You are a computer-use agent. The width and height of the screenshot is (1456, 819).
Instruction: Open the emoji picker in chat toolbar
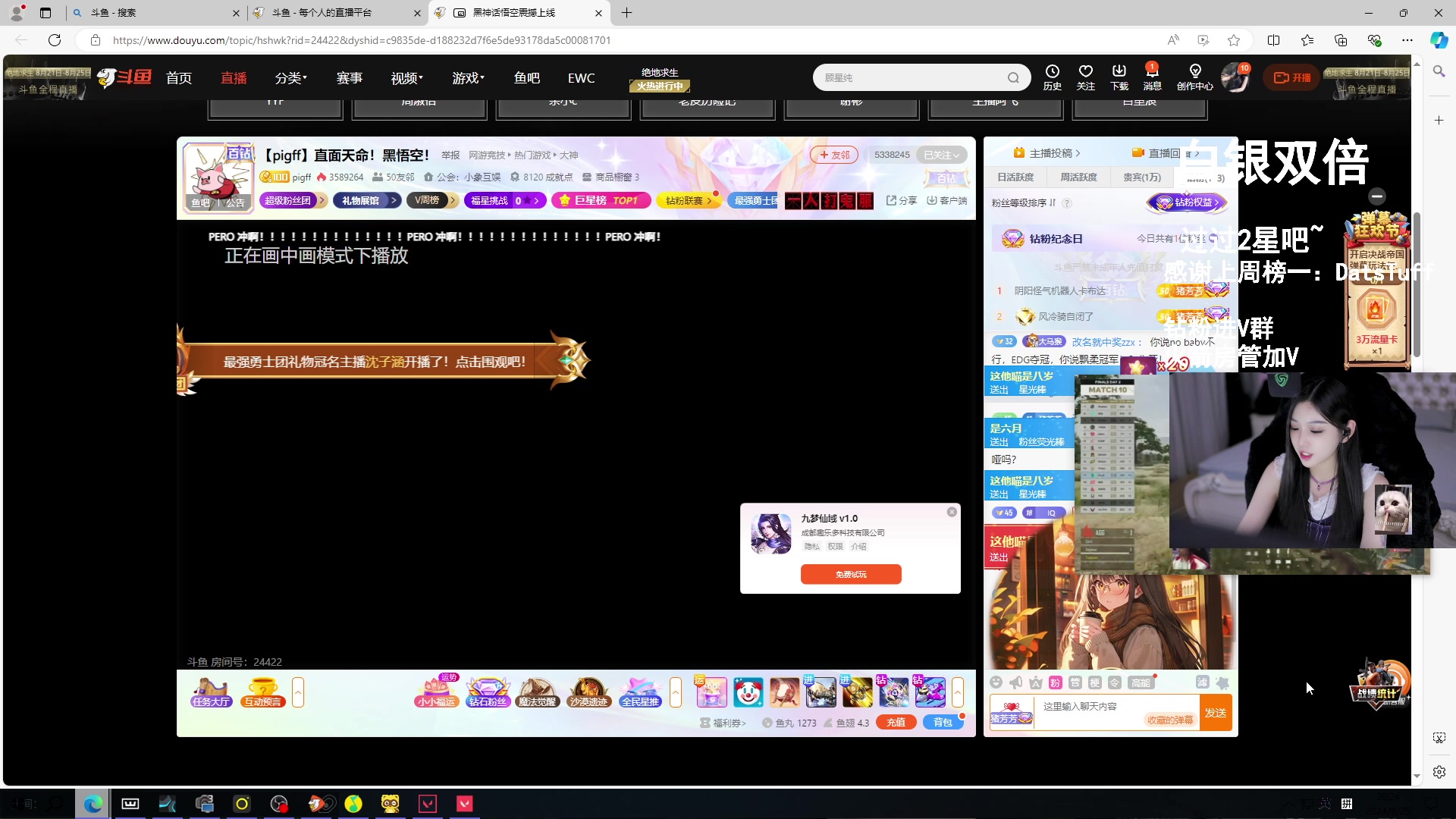tap(996, 682)
